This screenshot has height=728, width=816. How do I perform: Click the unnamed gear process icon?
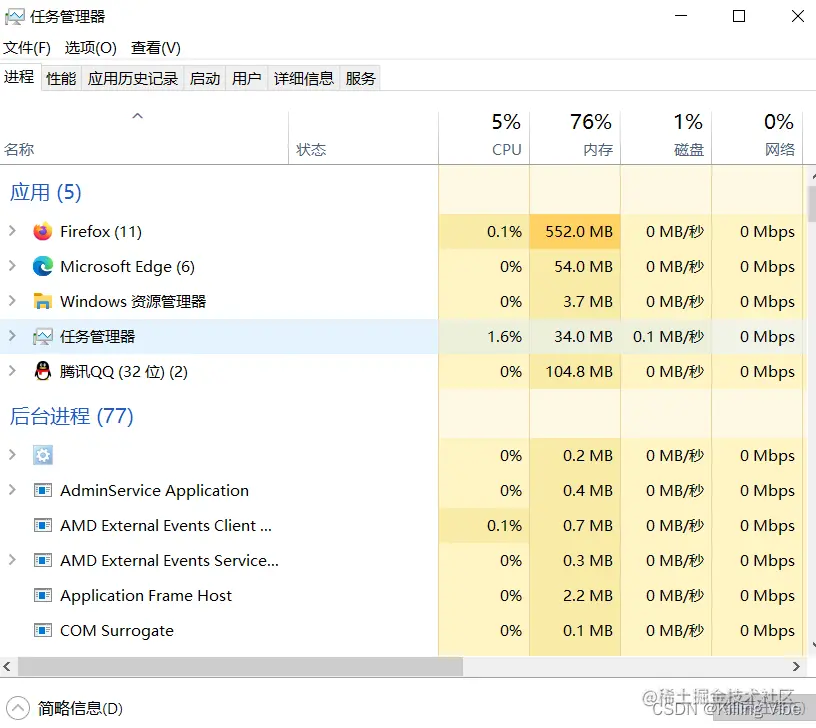pyautogui.click(x=43, y=455)
